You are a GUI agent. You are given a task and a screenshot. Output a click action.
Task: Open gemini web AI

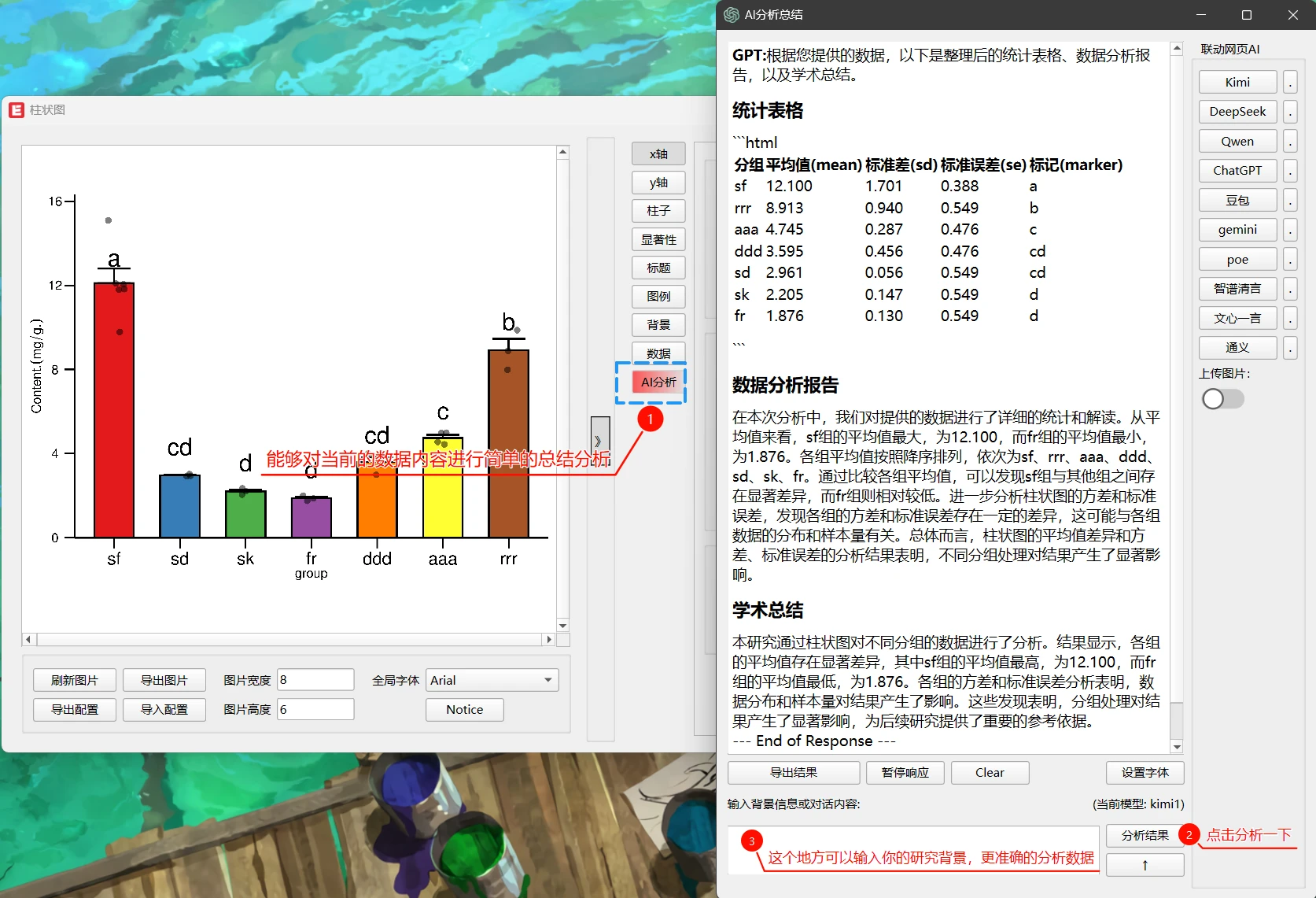[x=1237, y=230]
